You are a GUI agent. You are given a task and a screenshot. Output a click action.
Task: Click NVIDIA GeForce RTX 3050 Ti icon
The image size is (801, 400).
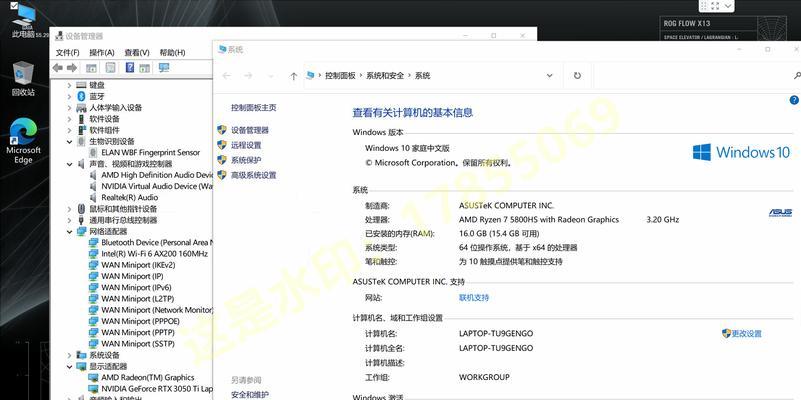point(93,389)
